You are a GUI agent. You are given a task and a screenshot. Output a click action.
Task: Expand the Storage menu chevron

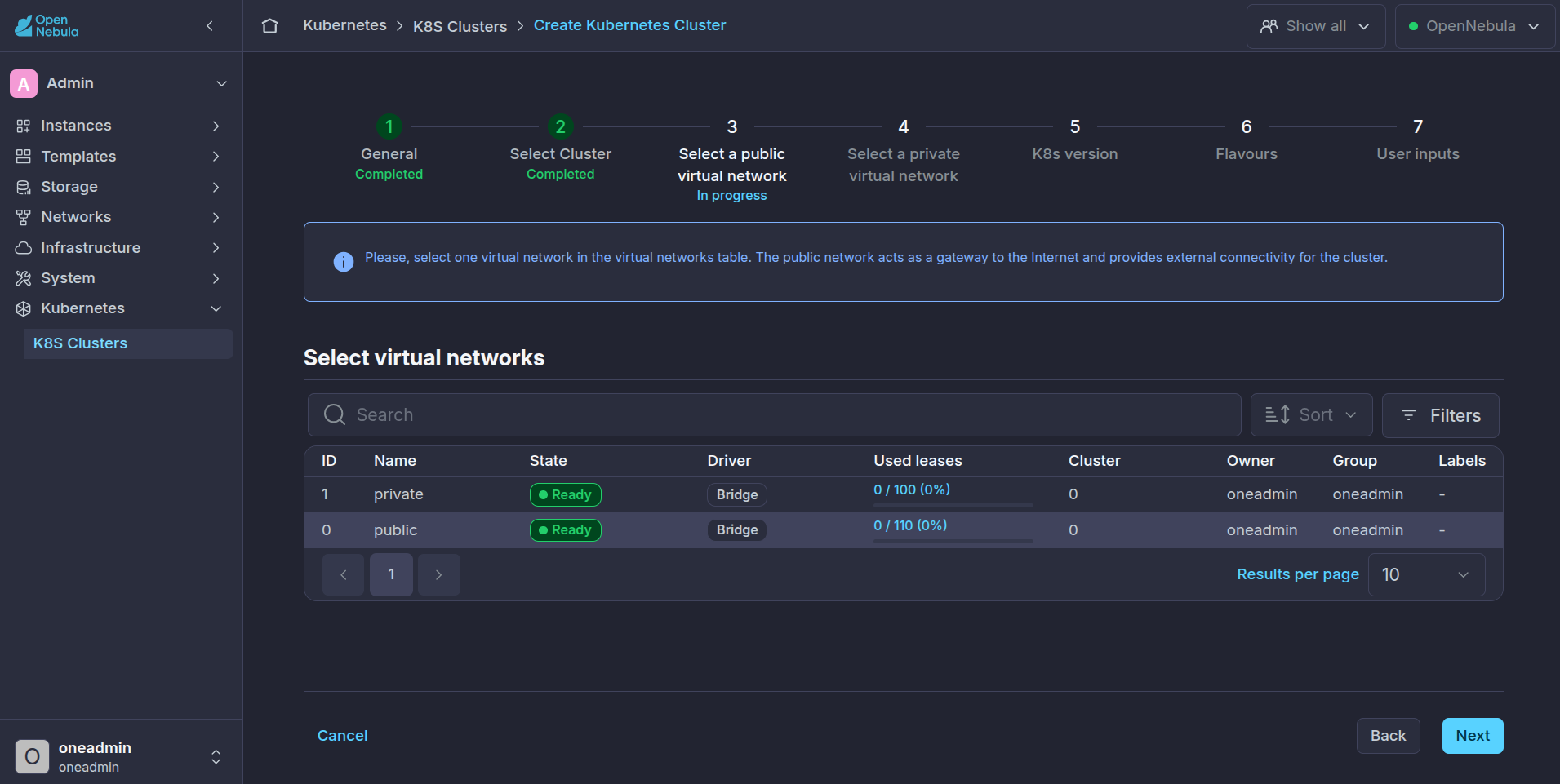(216, 187)
